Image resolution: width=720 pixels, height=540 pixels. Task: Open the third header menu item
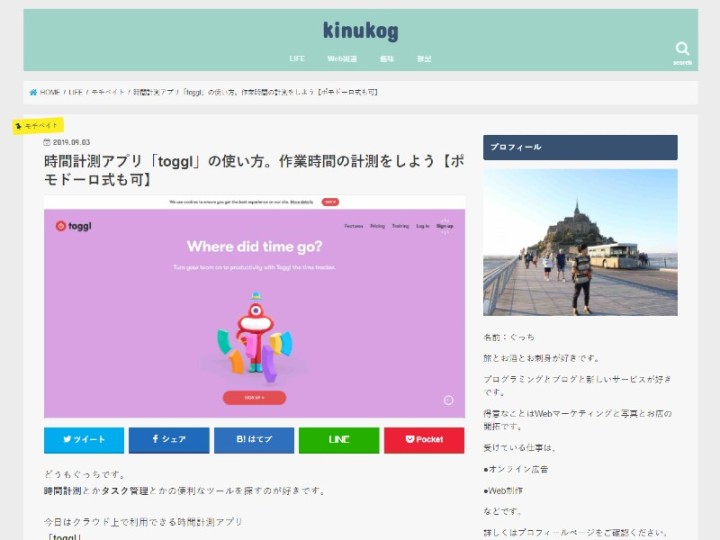tap(387, 59)
